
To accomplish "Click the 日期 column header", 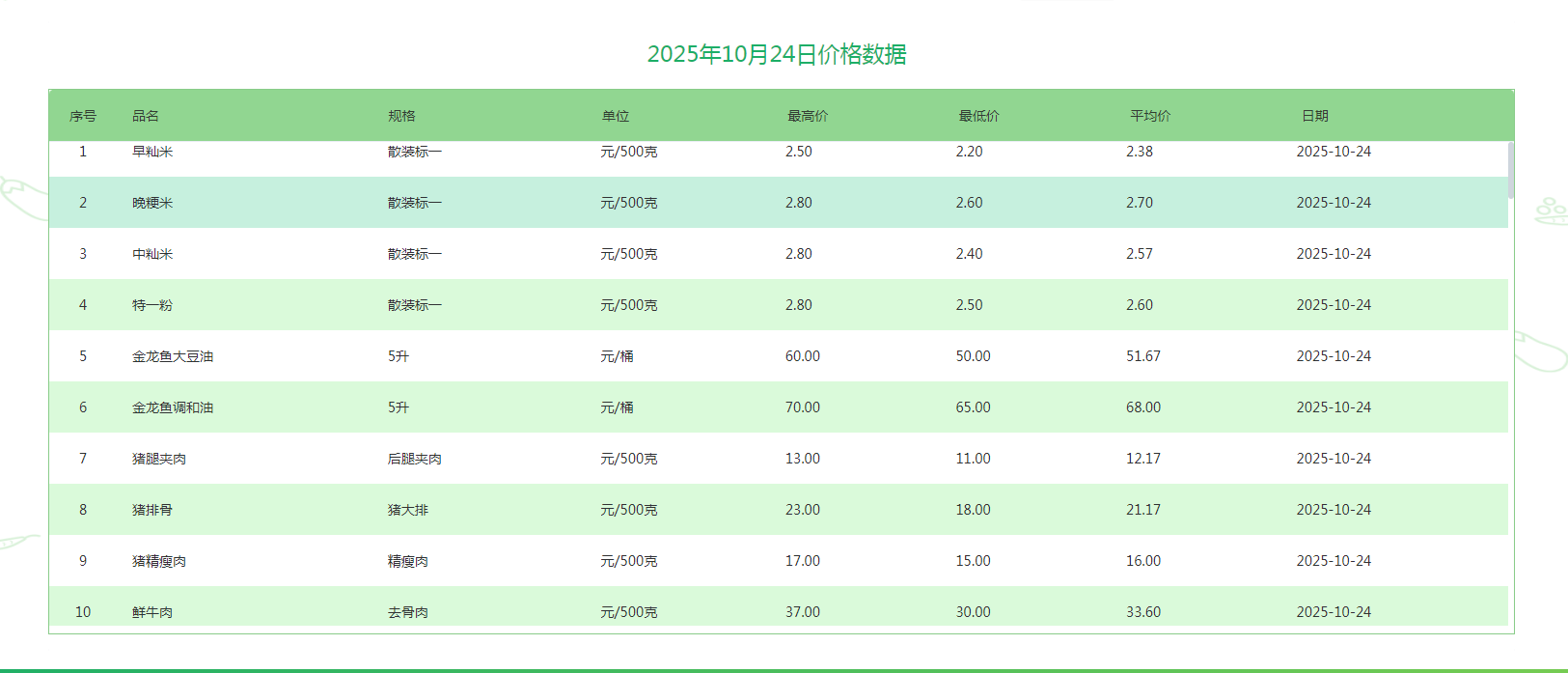I will tap(1315, 116).
